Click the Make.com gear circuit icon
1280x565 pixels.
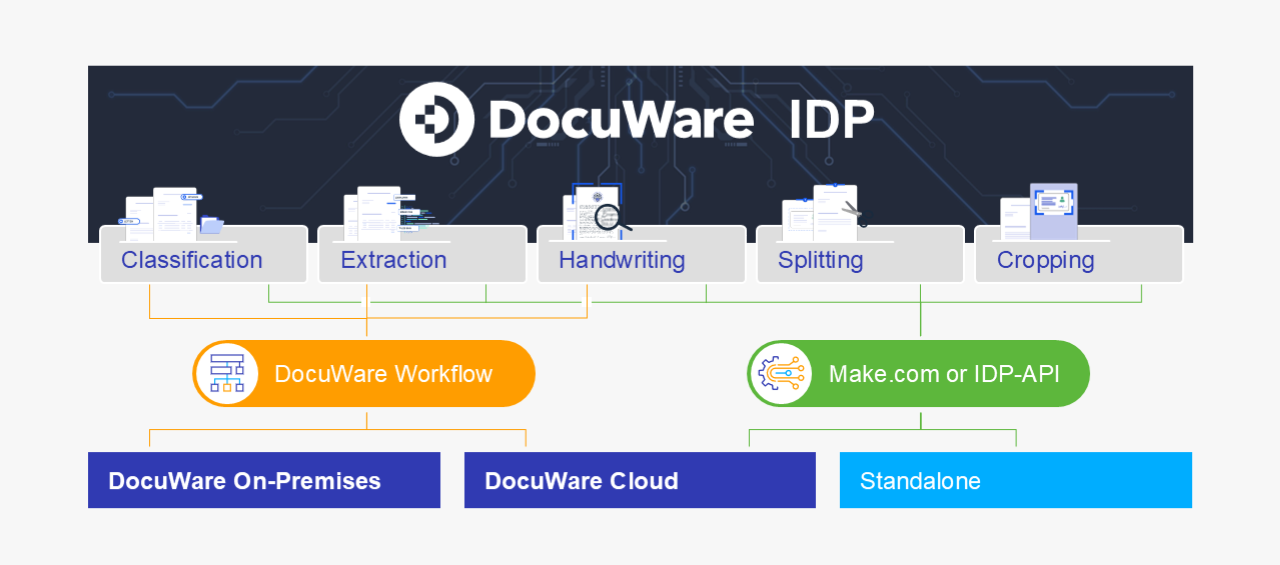780,373
